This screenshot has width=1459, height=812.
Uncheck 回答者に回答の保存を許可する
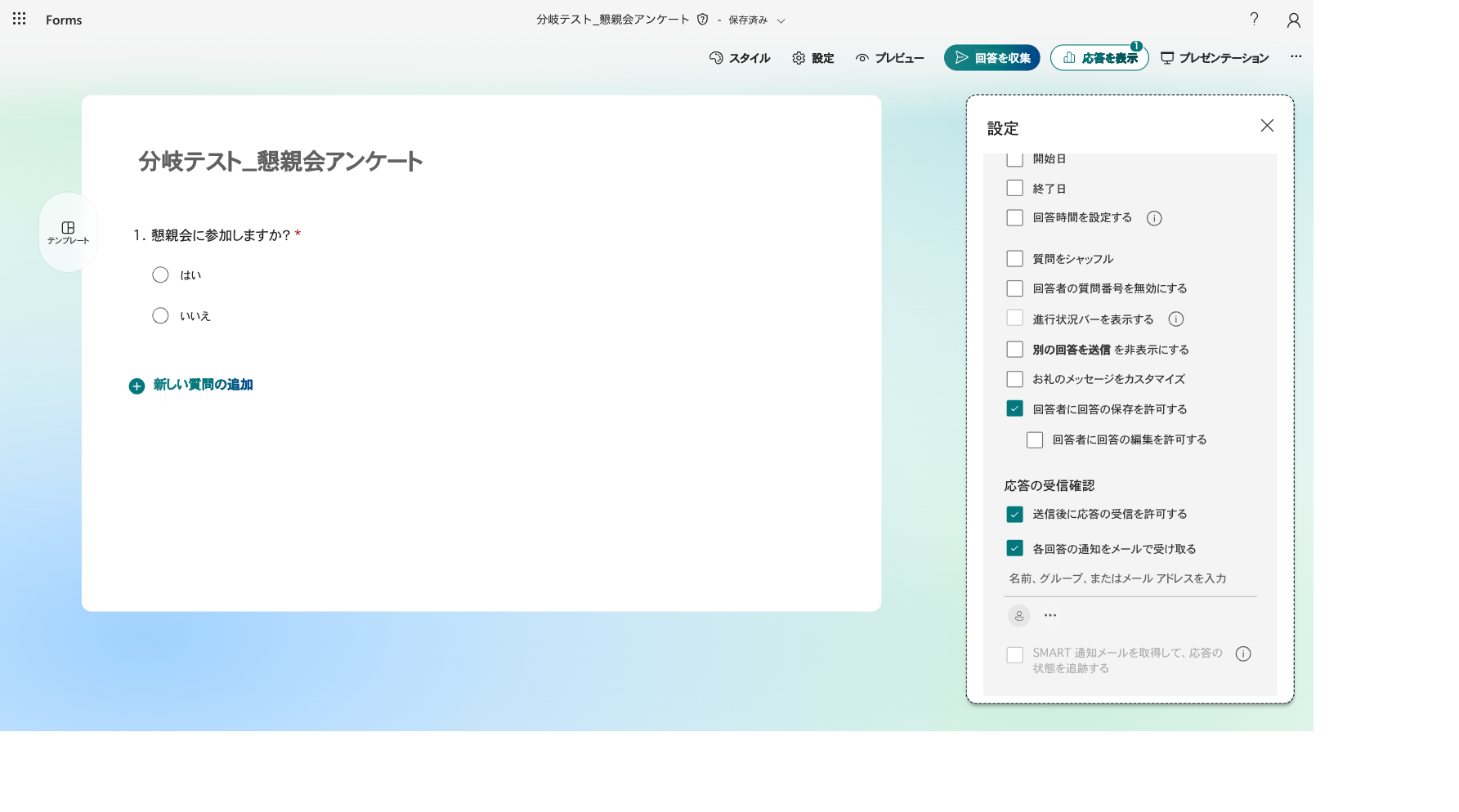(x=1014, y=408)
